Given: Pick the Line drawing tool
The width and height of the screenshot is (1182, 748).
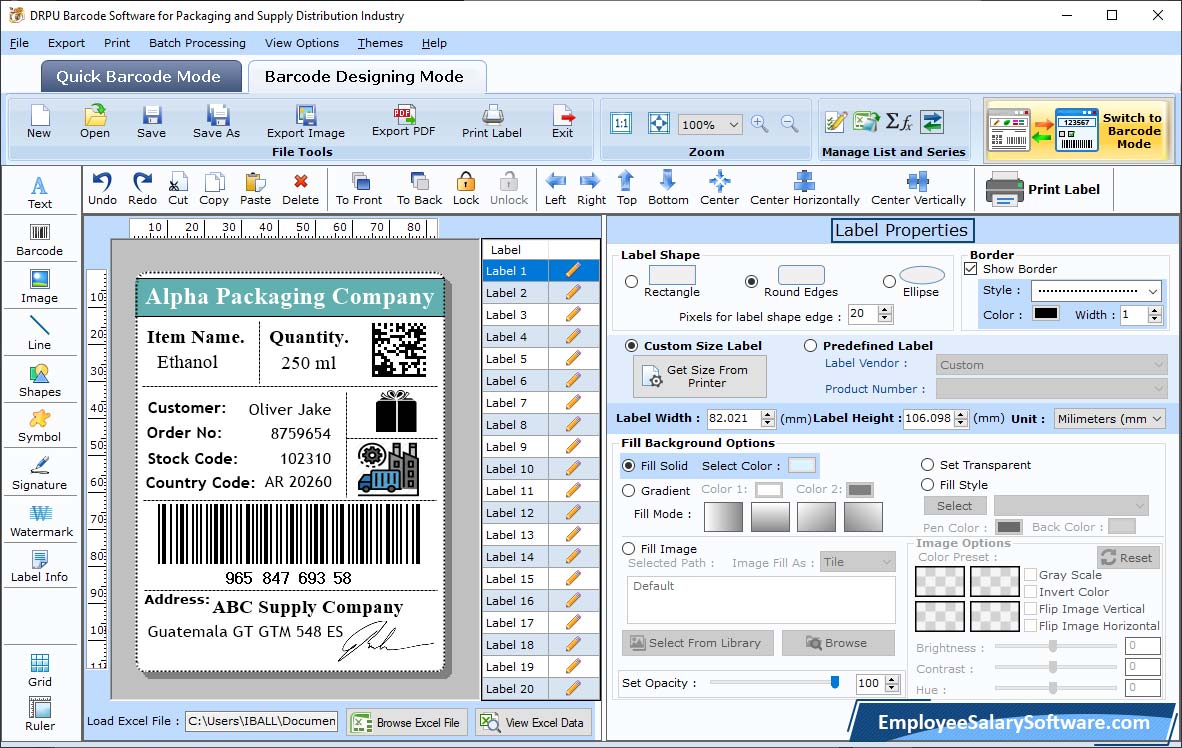Looking at the screenshot, I should [39, 333].
